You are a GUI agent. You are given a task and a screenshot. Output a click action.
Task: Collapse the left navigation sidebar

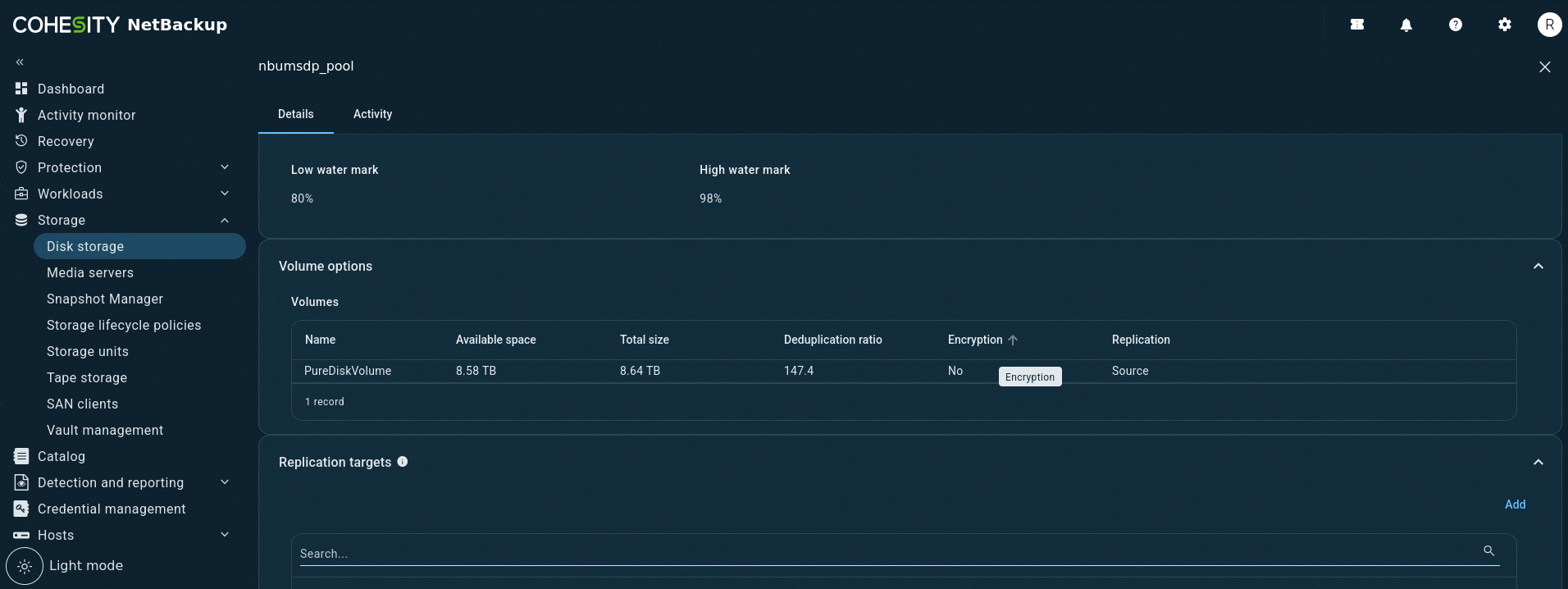point(20,62)
